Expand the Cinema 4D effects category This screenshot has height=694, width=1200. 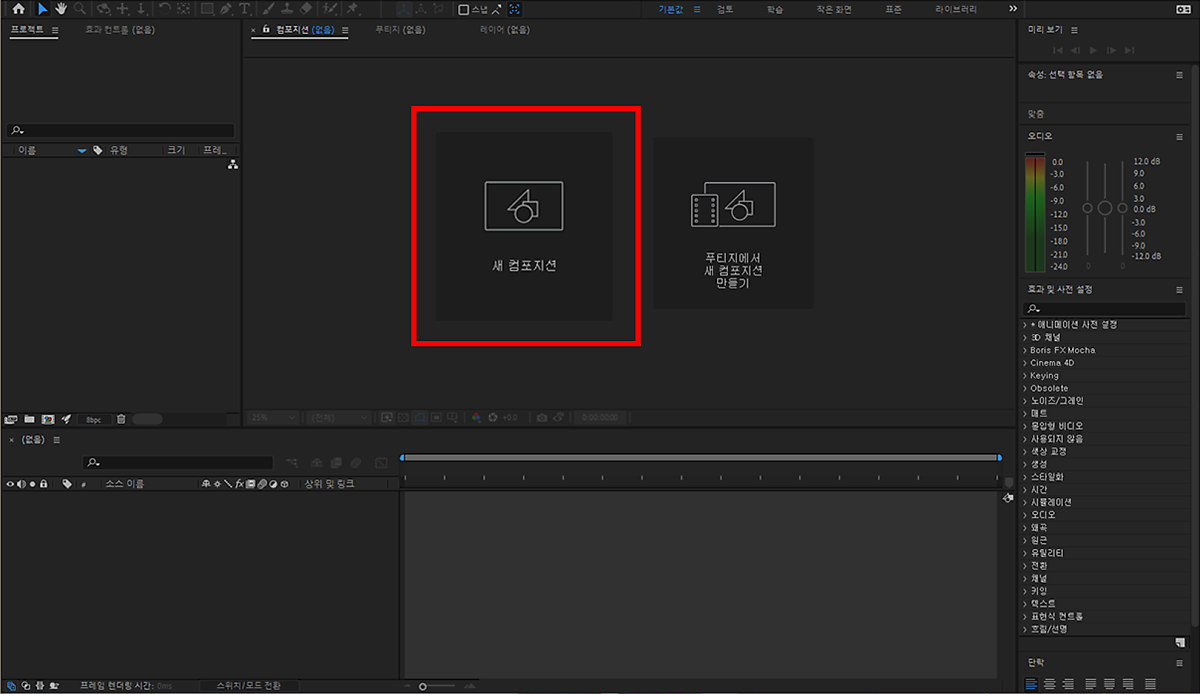(1050, 363)
